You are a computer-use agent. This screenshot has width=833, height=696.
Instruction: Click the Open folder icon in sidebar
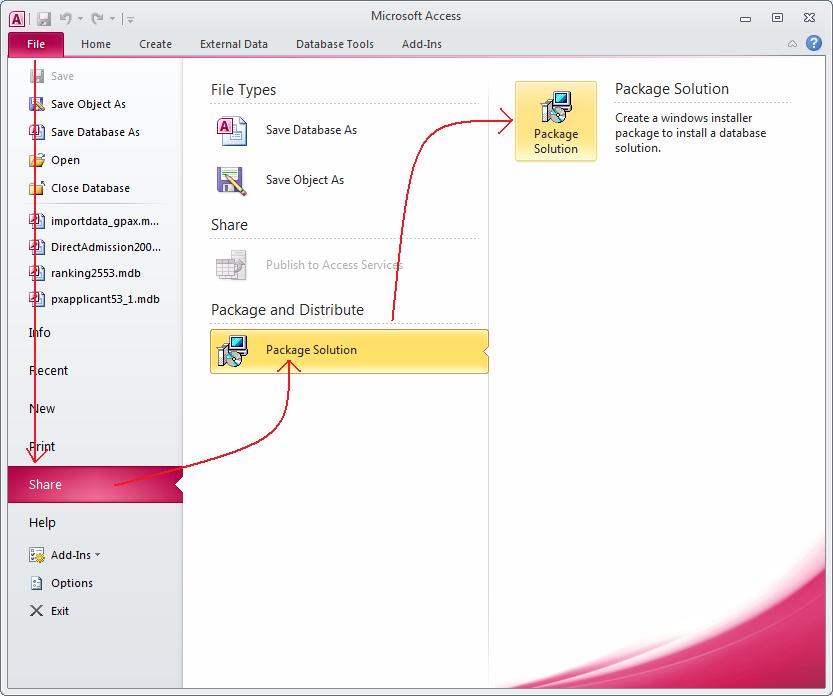click(37, 159)
